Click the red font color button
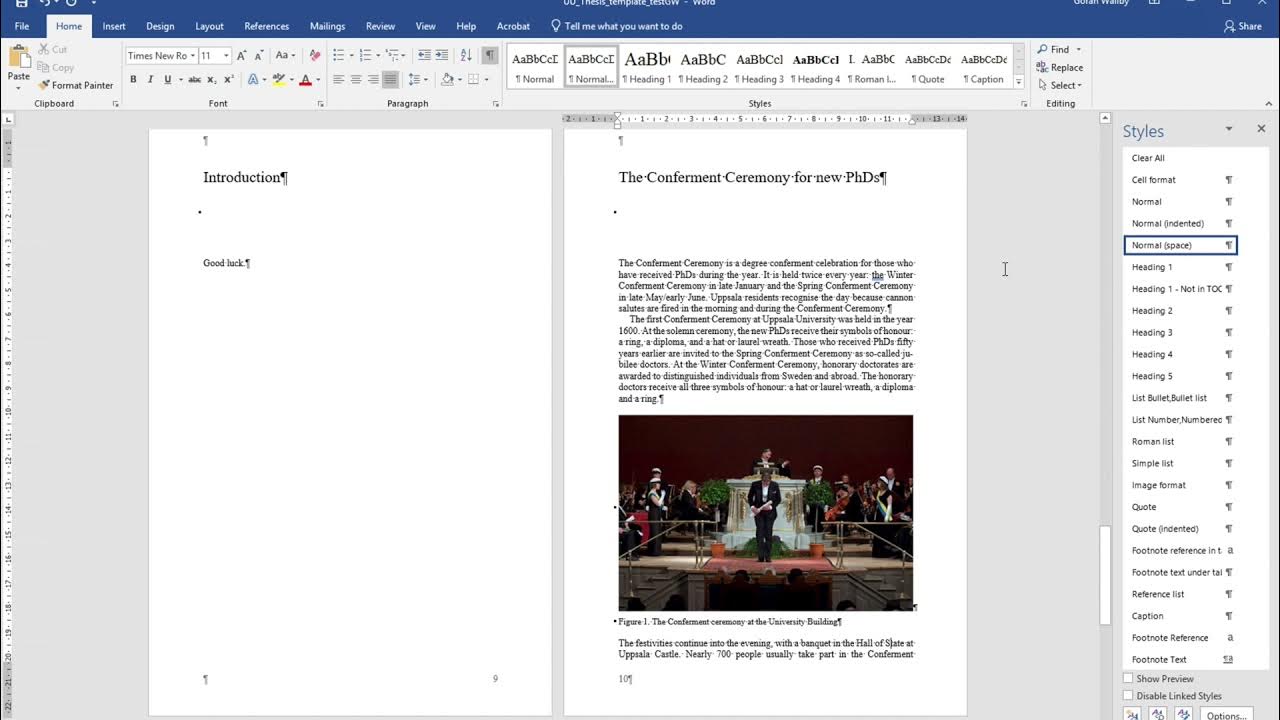Viewport: 1280px width, 720px height. click(x=305, y=79)
